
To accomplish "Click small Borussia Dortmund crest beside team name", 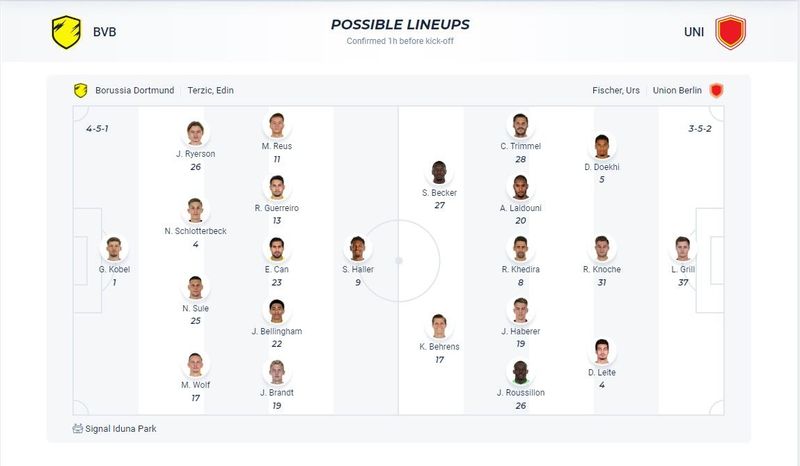I will [81, 90].
